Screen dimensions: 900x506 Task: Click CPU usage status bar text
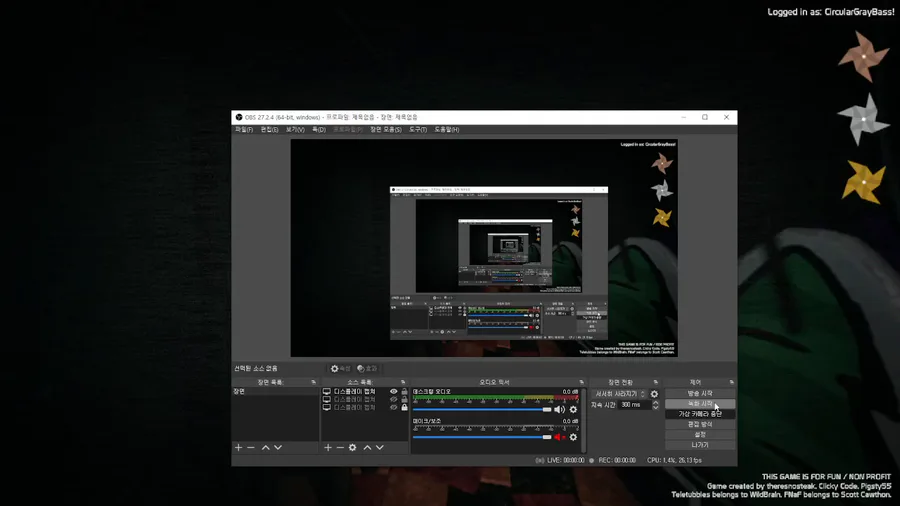[x=674, y=460]
